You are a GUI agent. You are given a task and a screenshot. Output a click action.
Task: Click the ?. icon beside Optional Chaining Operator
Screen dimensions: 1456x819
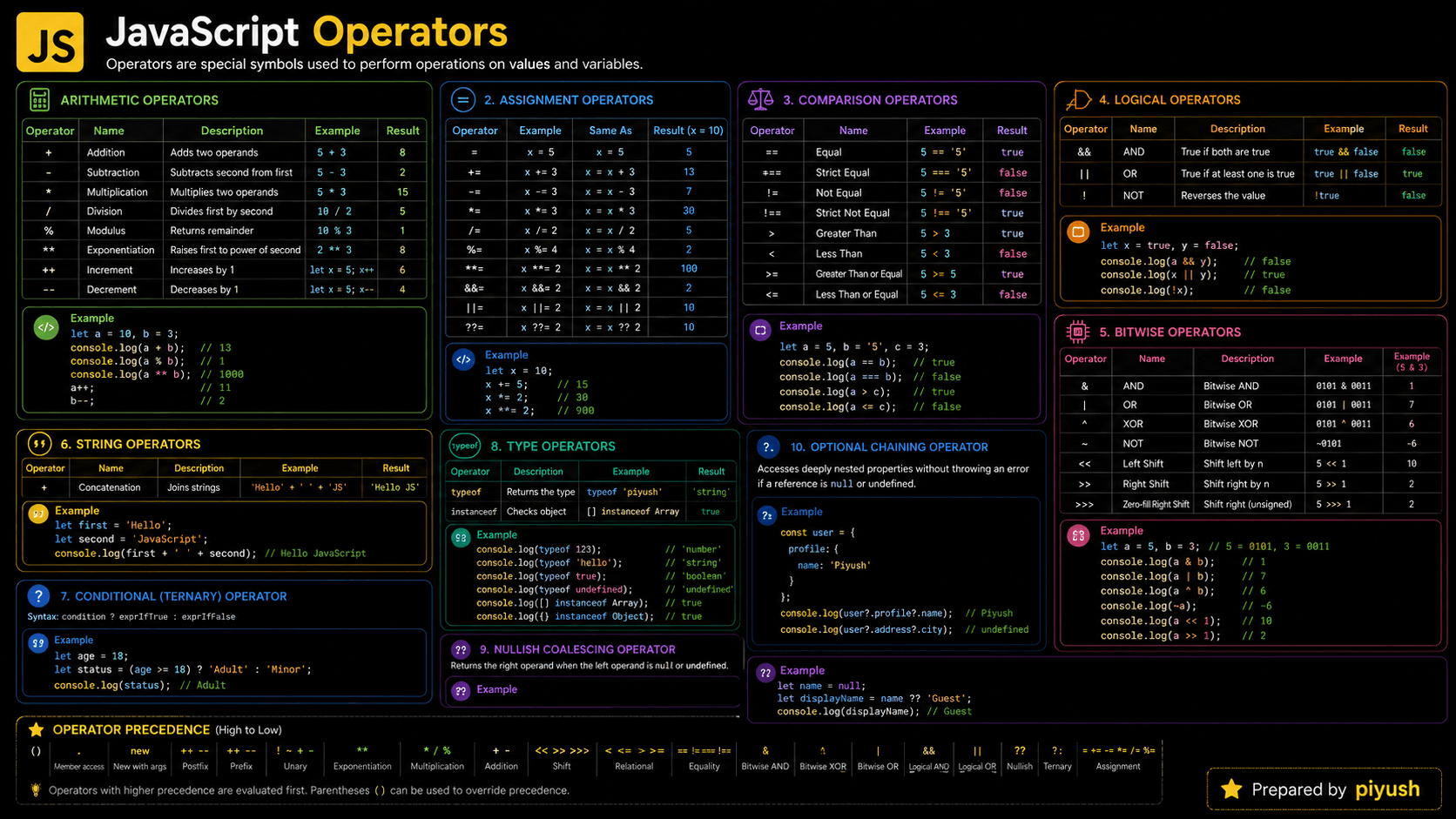click(x=767, y=447)
